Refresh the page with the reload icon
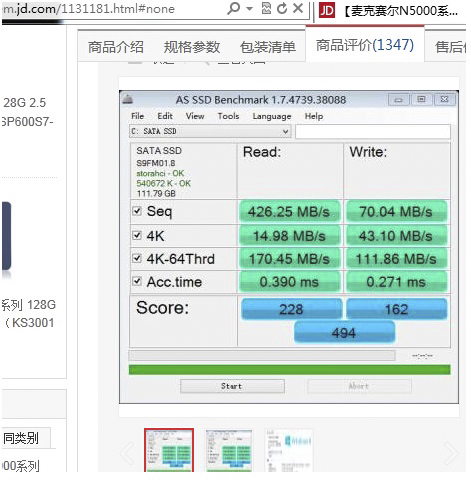The width and height of the screenshot is (471, 480). pyautogui.click(x=282, y=8)
